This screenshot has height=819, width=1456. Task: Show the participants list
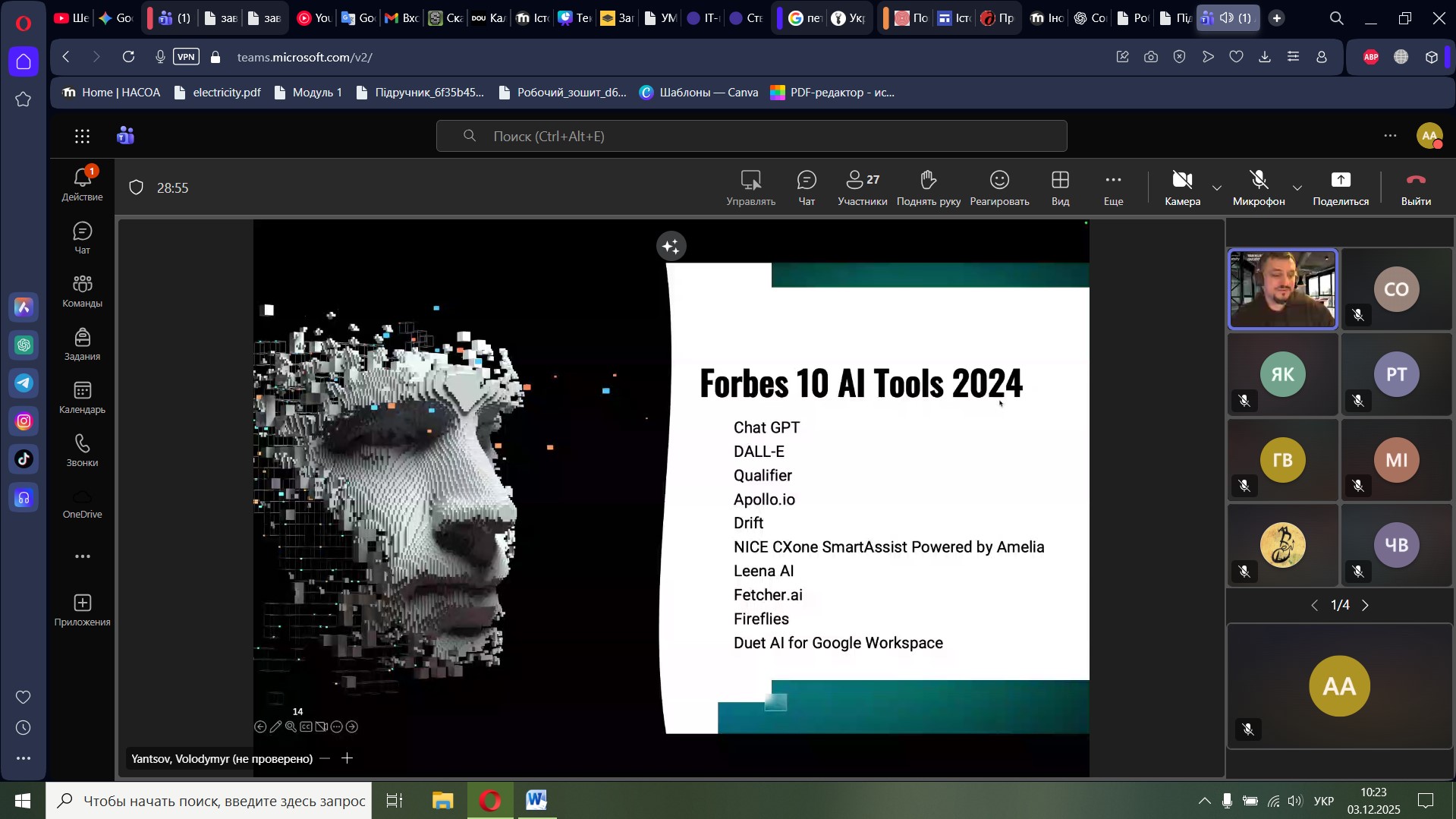(x=862, y=187)
